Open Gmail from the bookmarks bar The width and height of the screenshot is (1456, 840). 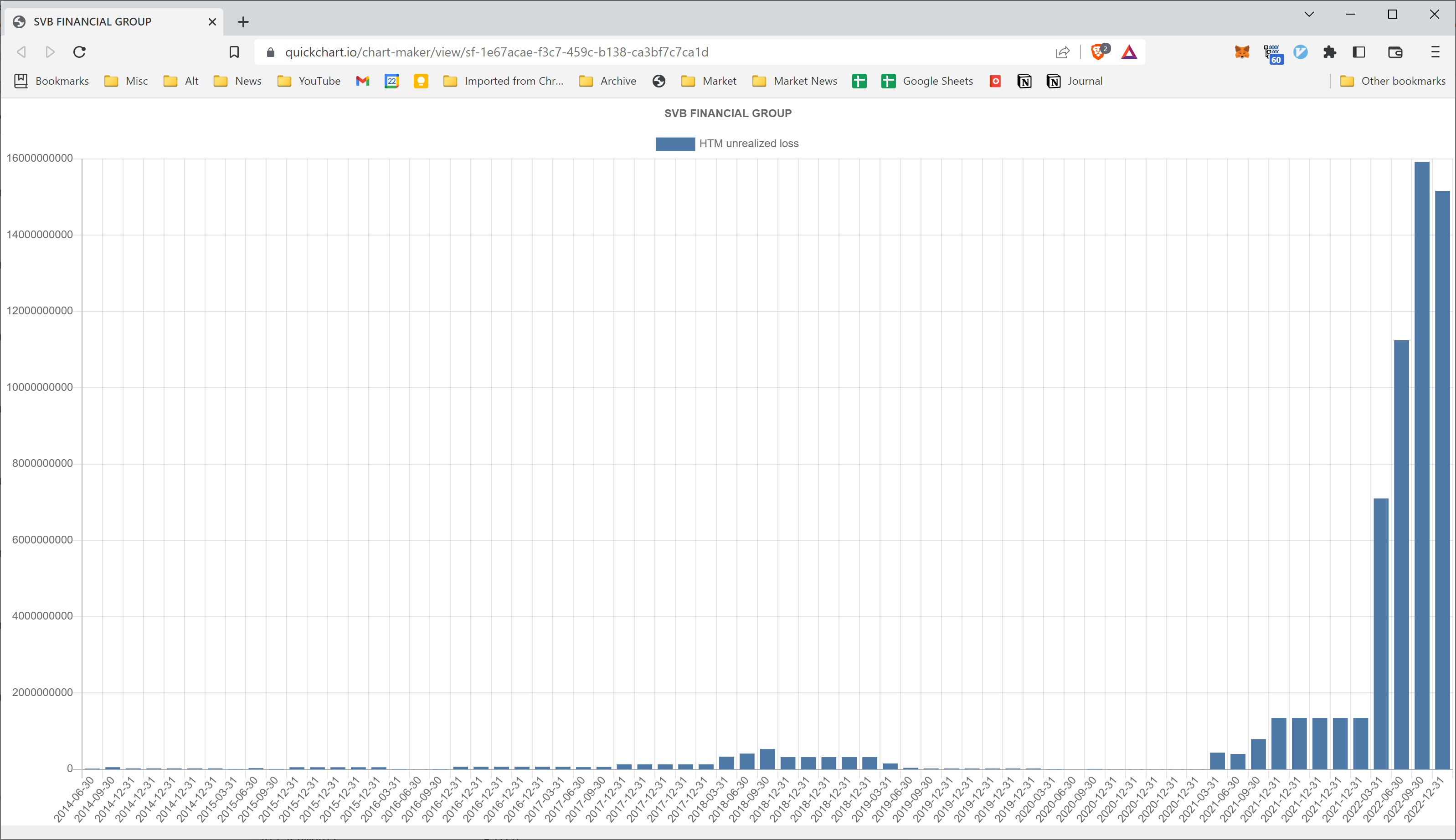362,82
